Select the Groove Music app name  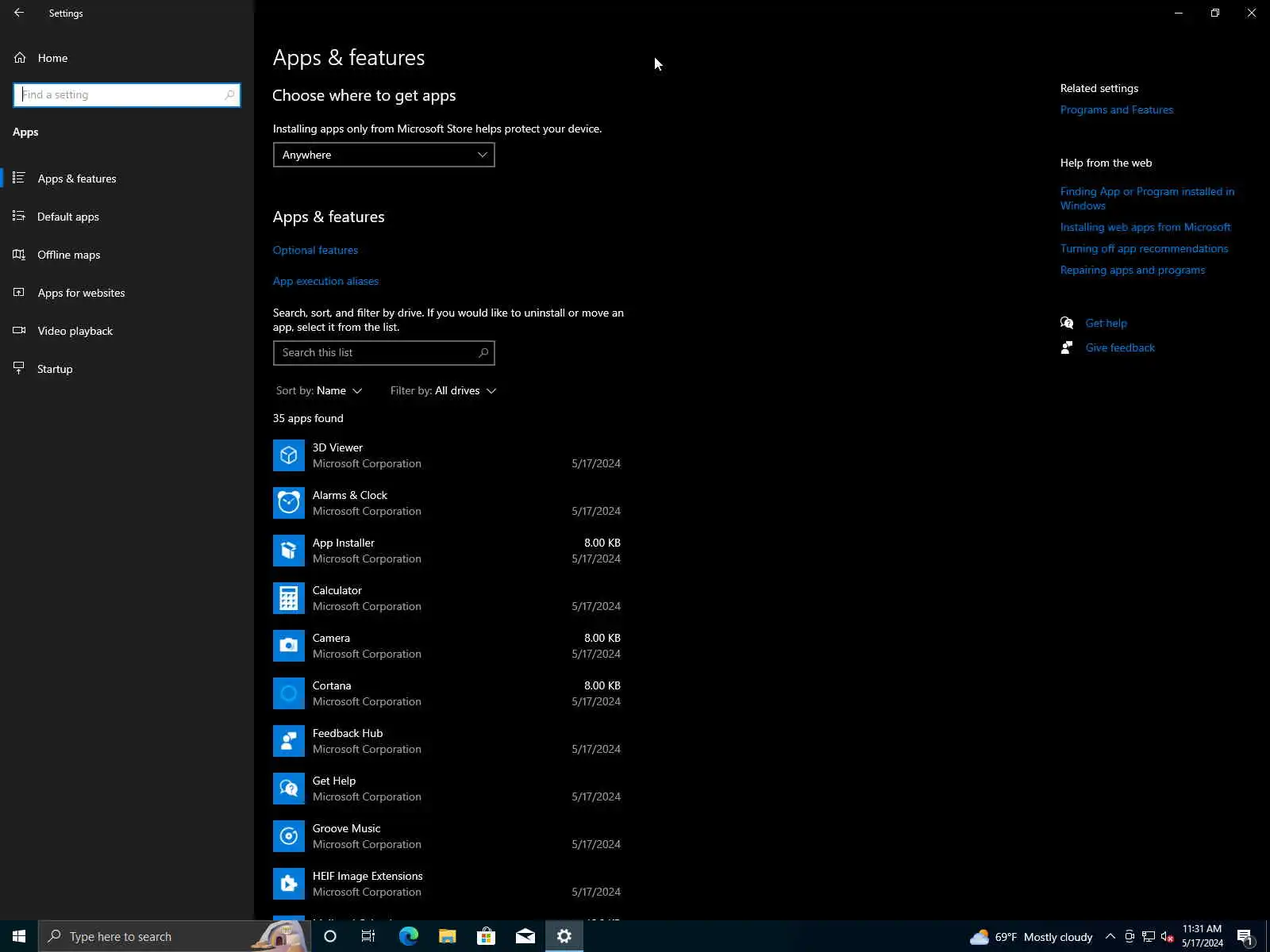coord(346,828)
